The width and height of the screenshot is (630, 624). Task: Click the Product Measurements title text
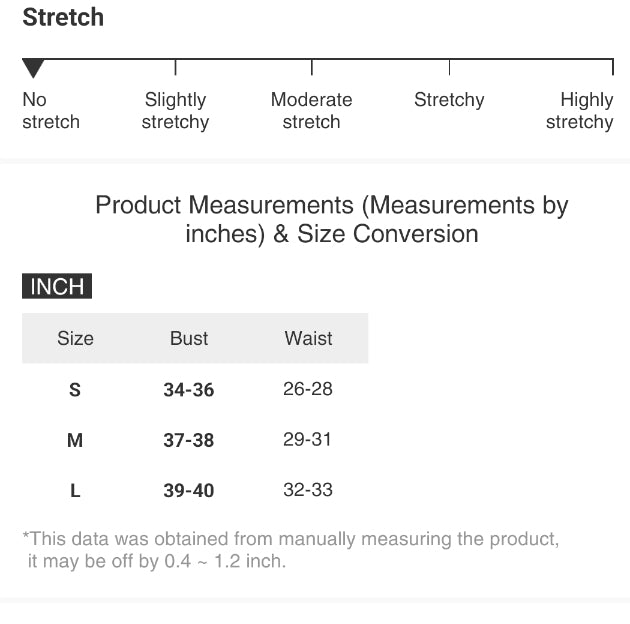pos(332,219)
